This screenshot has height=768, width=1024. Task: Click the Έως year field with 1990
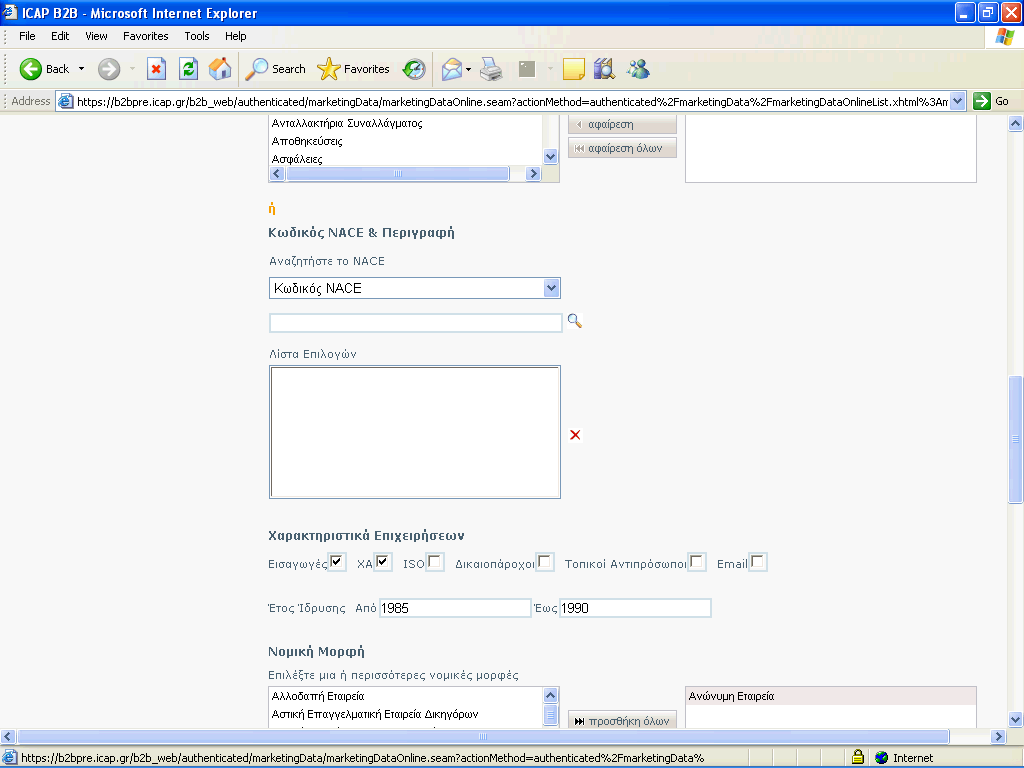point(635,608)
